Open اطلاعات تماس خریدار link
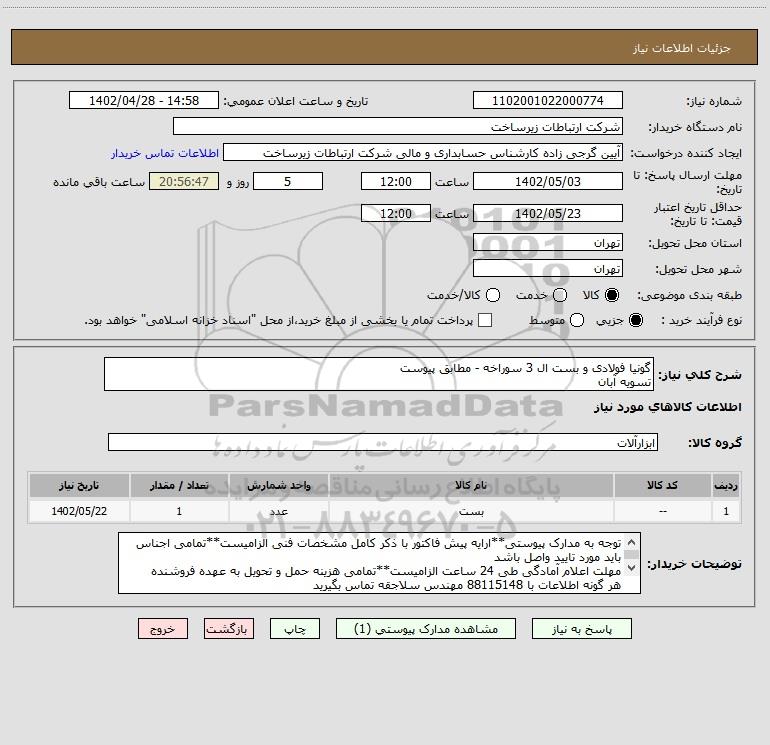770x745 pixels. (165, 153)
